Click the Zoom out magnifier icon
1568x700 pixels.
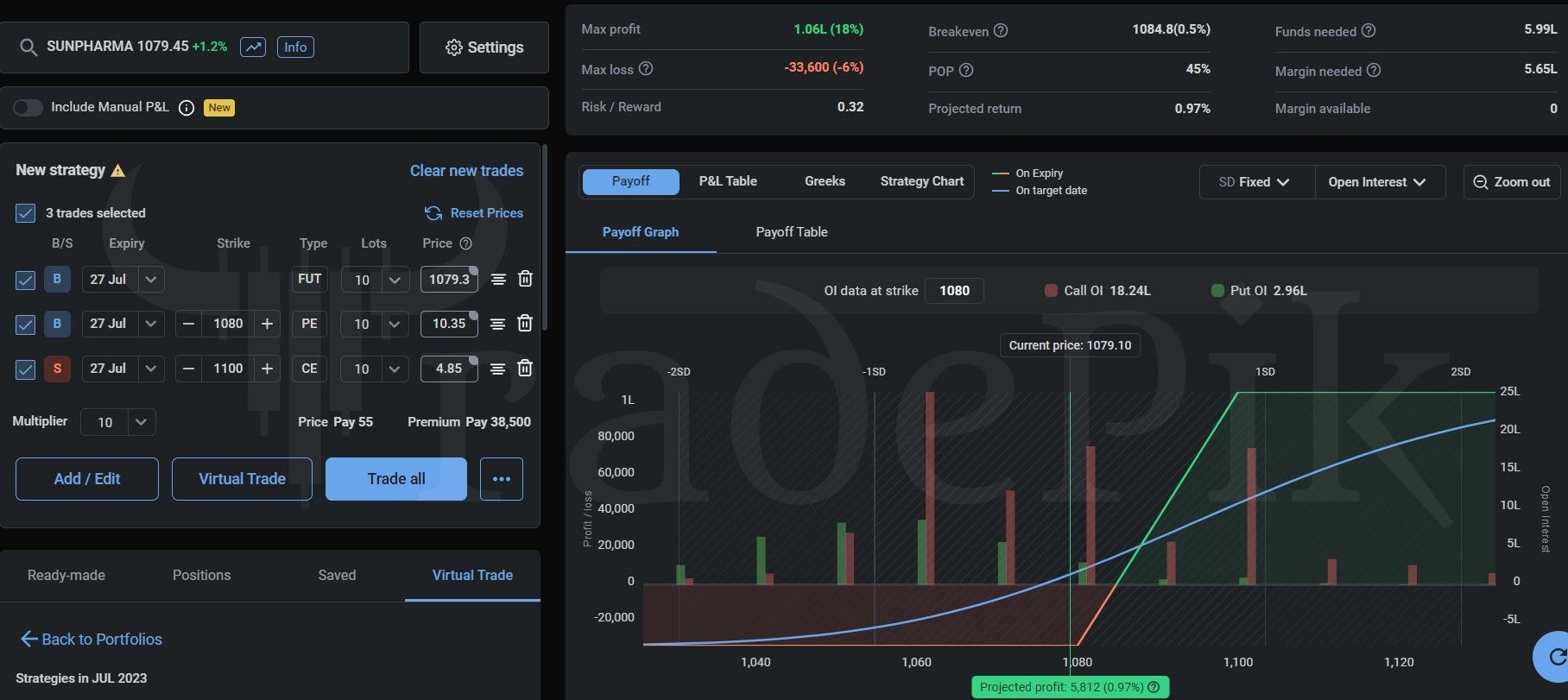pyautogui.click(x=1480, y=182)
